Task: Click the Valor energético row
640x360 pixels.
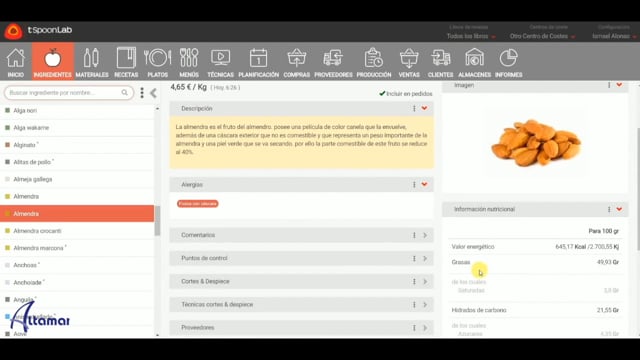Action: (x=535, y=247)
